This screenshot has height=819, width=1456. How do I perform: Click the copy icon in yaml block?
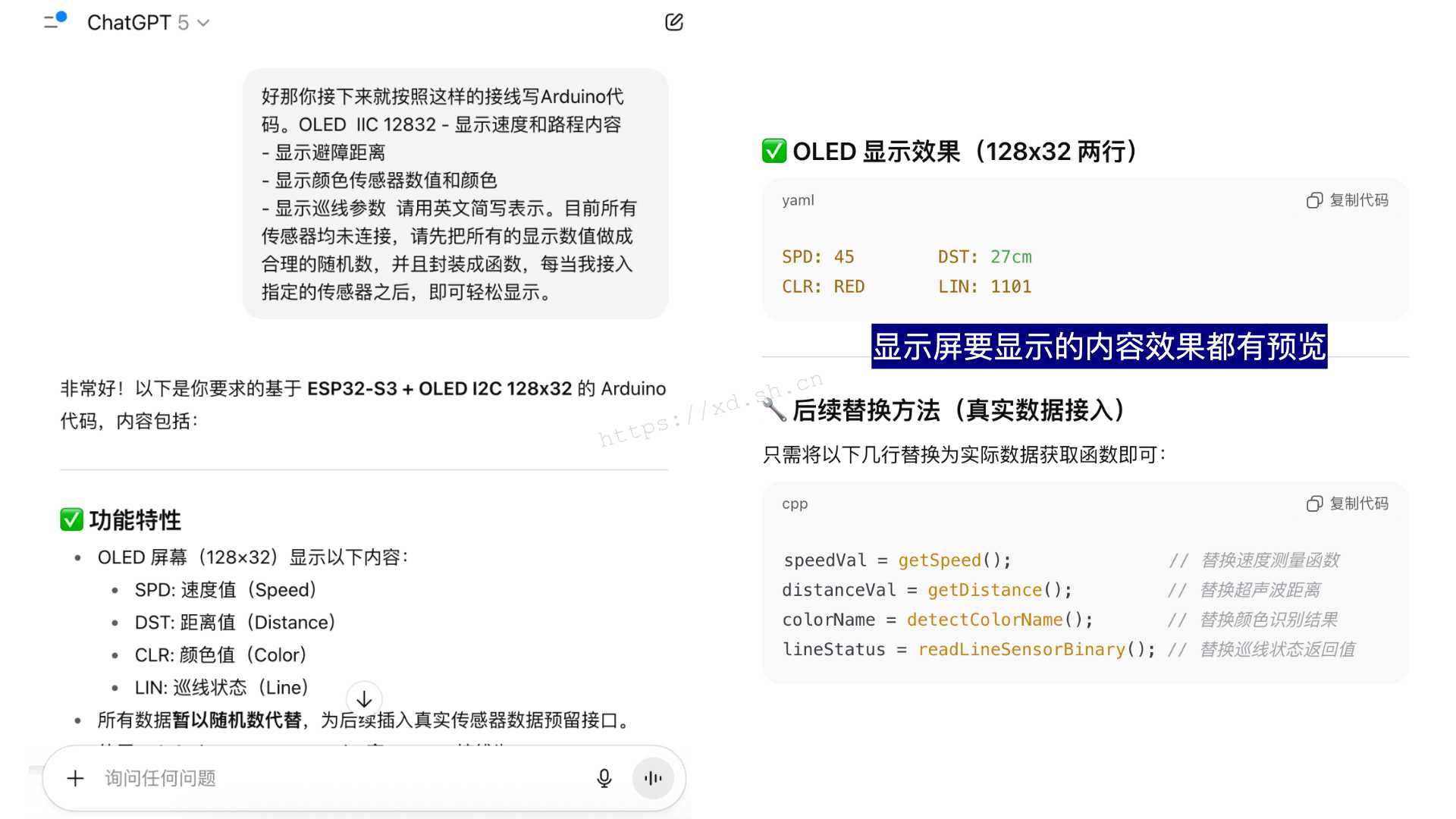tap(1314, 200)
